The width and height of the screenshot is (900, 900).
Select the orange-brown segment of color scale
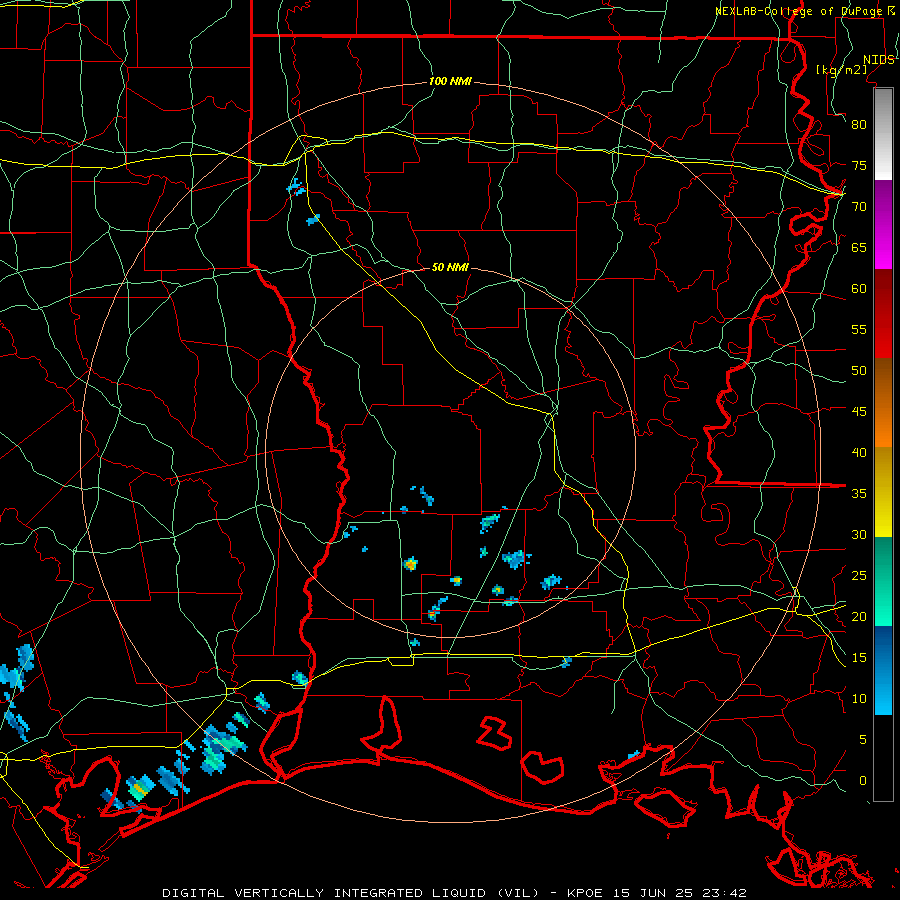pos(883,402)
